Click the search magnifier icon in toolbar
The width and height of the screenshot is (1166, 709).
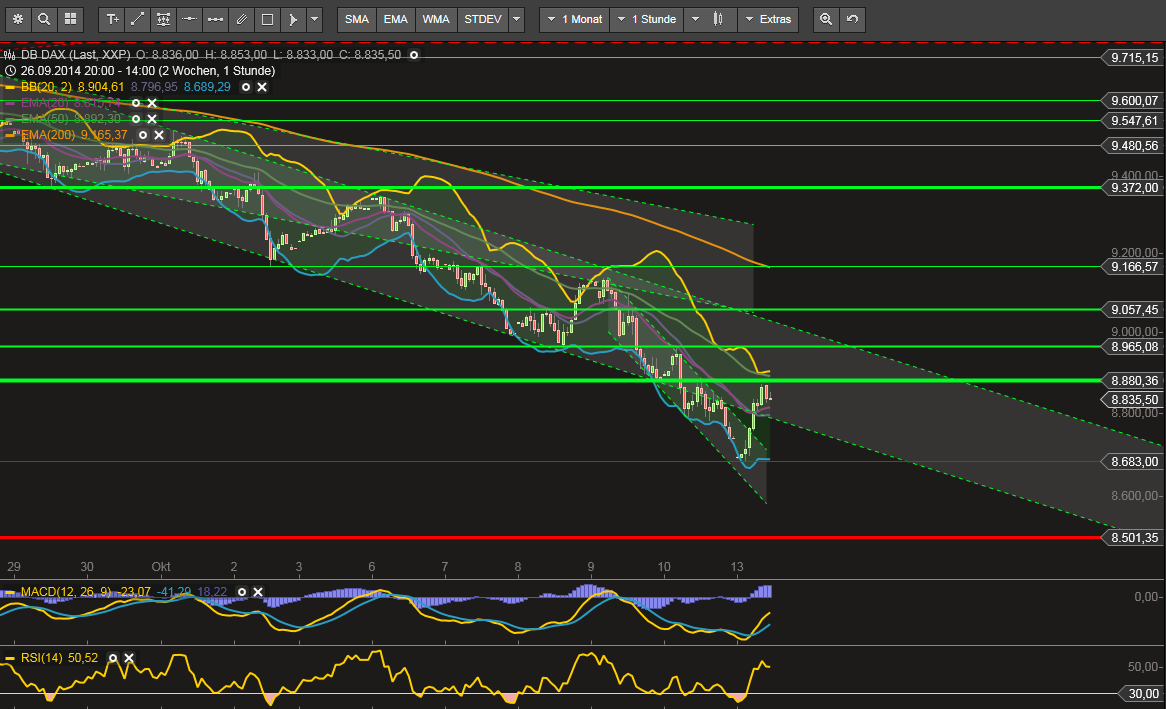point(44,19)
